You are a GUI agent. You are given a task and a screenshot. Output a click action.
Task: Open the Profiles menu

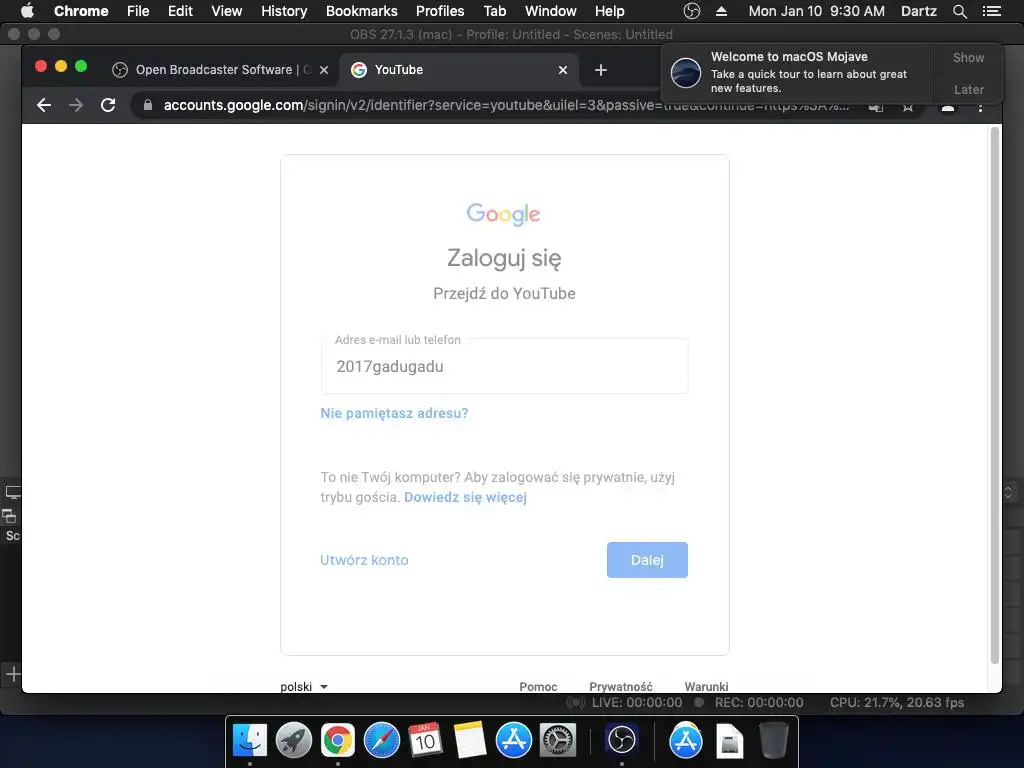[x=440, y=11]
